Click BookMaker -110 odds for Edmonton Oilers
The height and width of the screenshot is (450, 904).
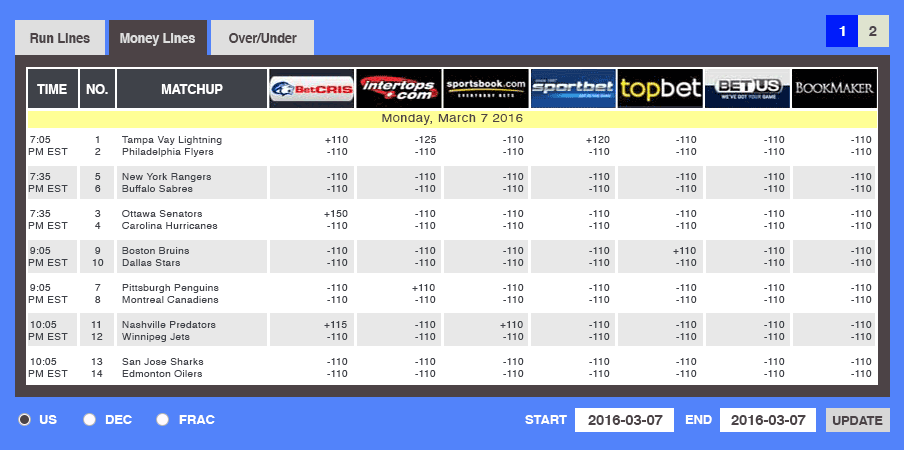click(x=860, y=374)
